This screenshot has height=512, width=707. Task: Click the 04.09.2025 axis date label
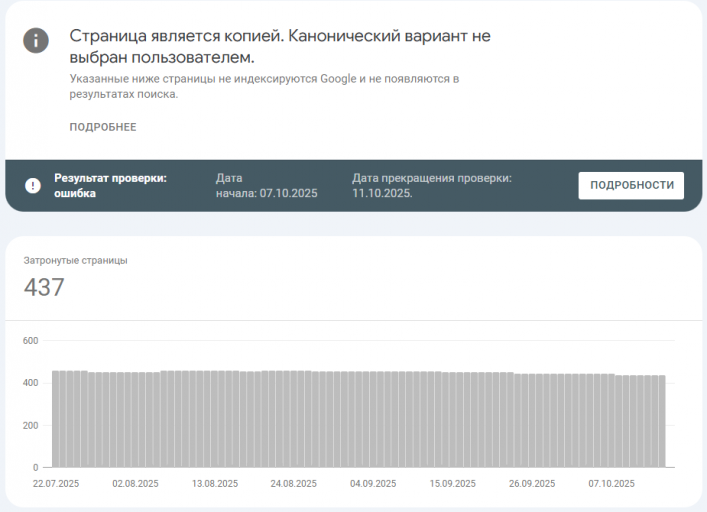click(x=373, y=484)
